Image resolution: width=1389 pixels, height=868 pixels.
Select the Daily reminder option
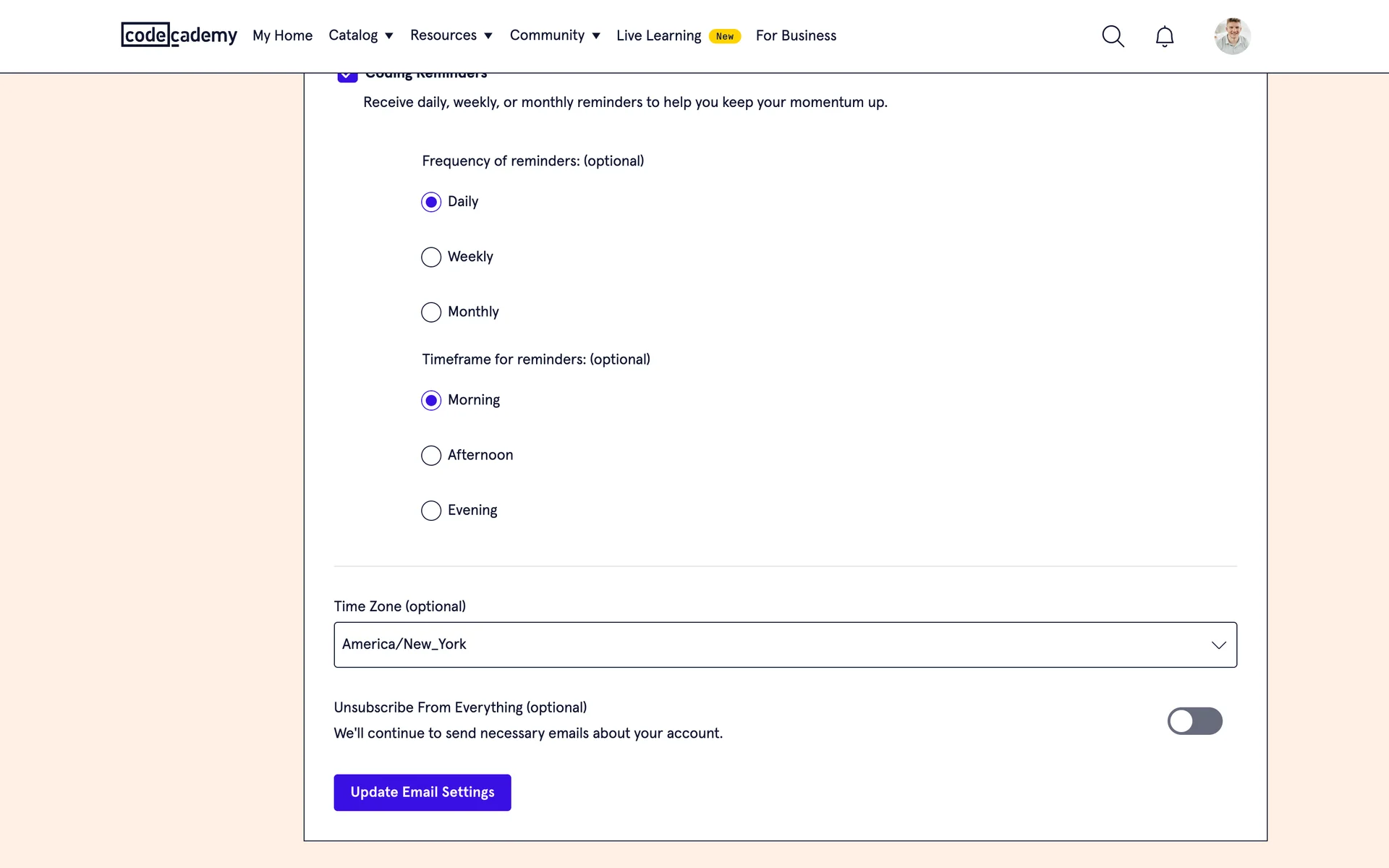[431, 202]
